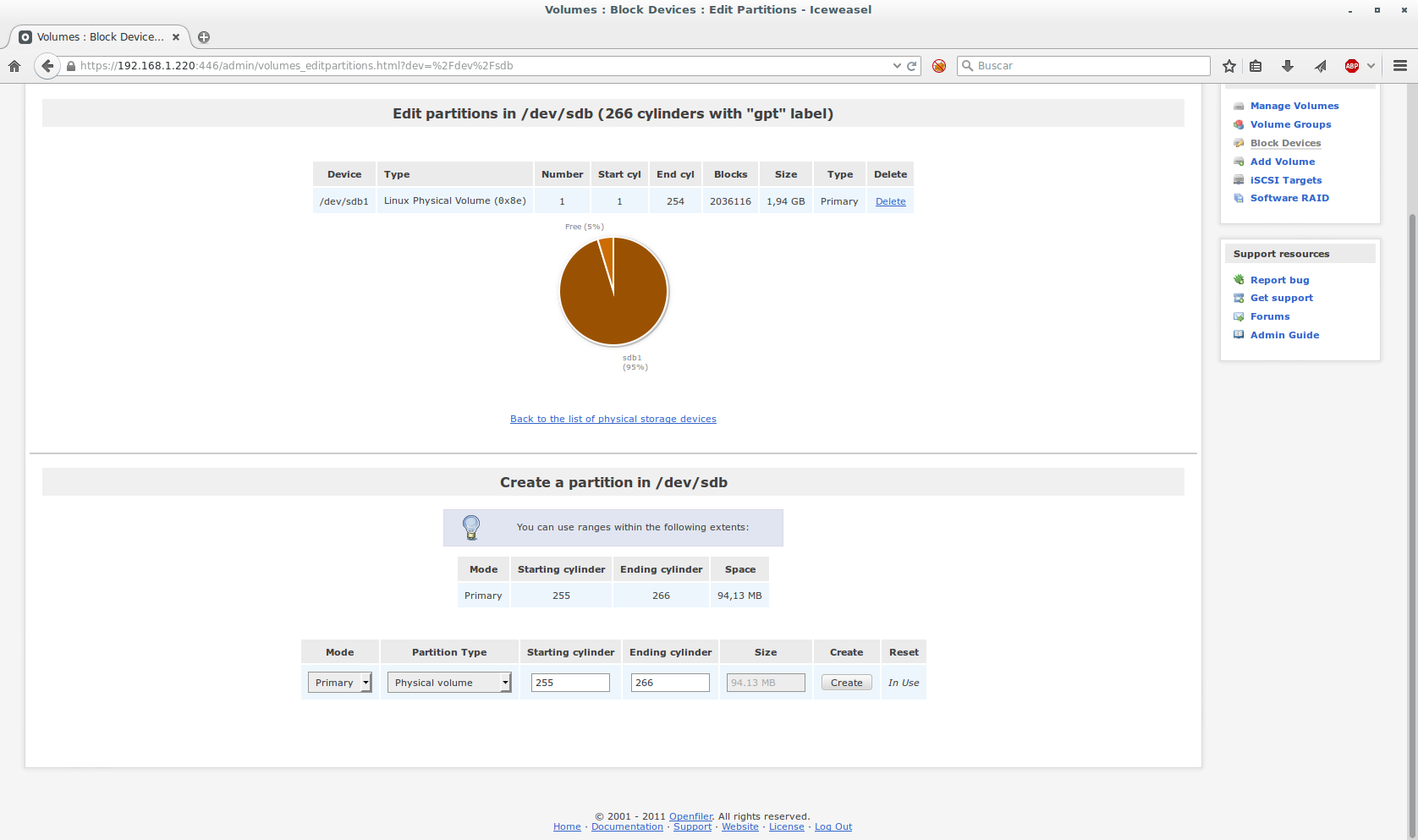Image resolution: width=1418 pixels, height=840 pixels.
Task: Open the Mode dropdown set to Primary
Action: pos(339,683)
